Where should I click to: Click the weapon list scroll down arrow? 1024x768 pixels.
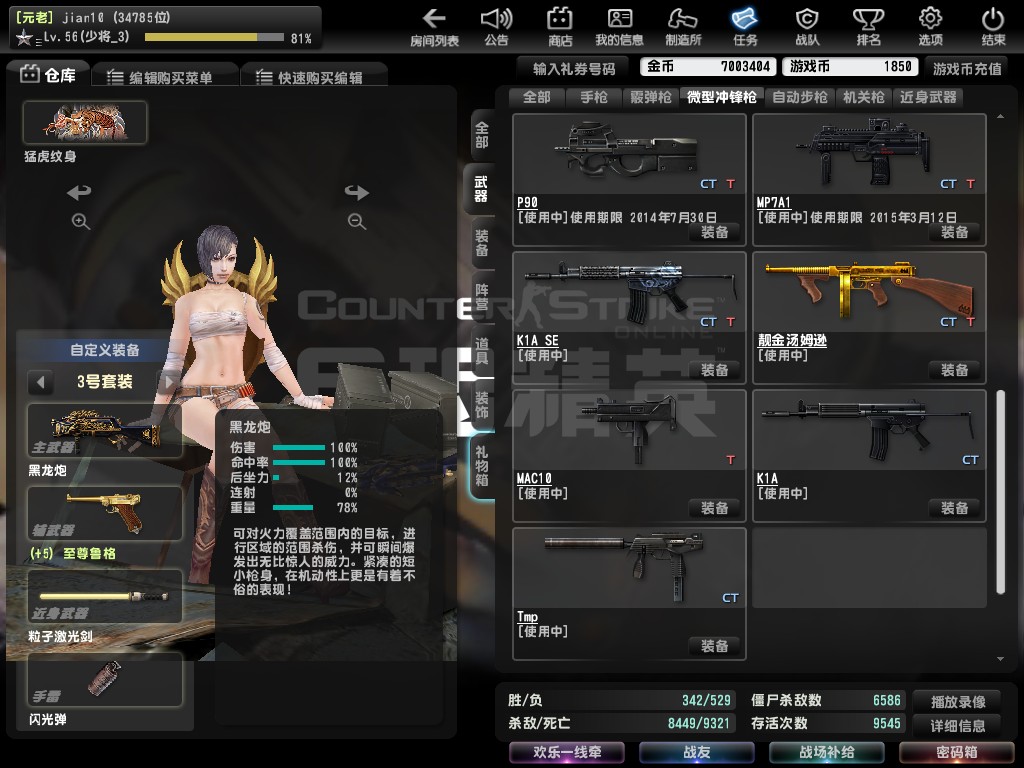(1000, 659)
